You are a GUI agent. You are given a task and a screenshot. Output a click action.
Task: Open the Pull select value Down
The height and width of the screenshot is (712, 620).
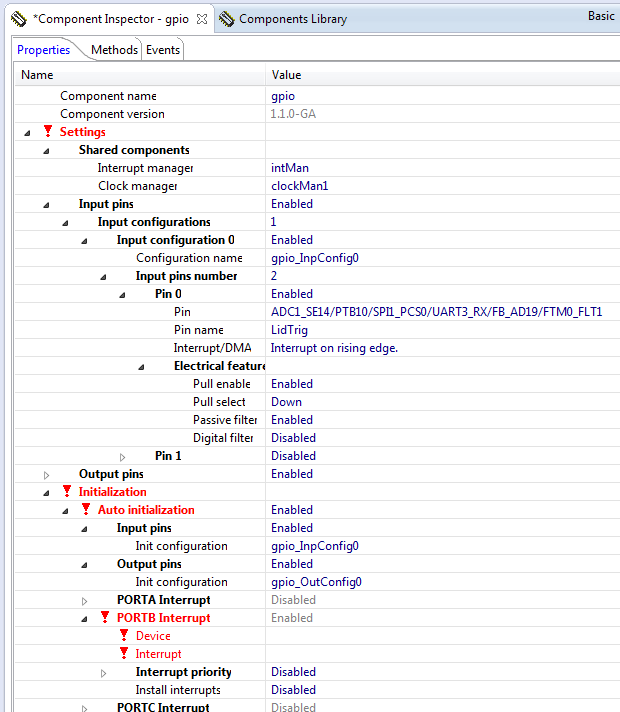click(285, 402)
